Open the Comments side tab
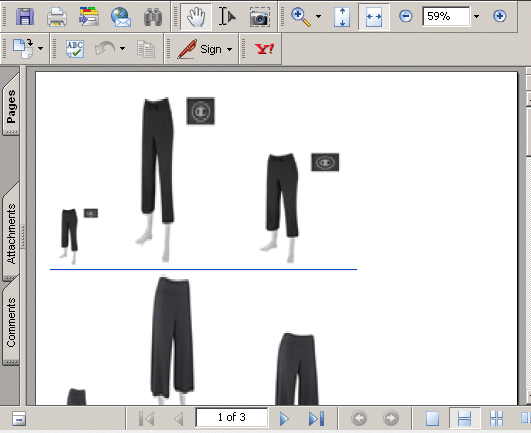The image size is (531, 433). [x=11, y=322]
